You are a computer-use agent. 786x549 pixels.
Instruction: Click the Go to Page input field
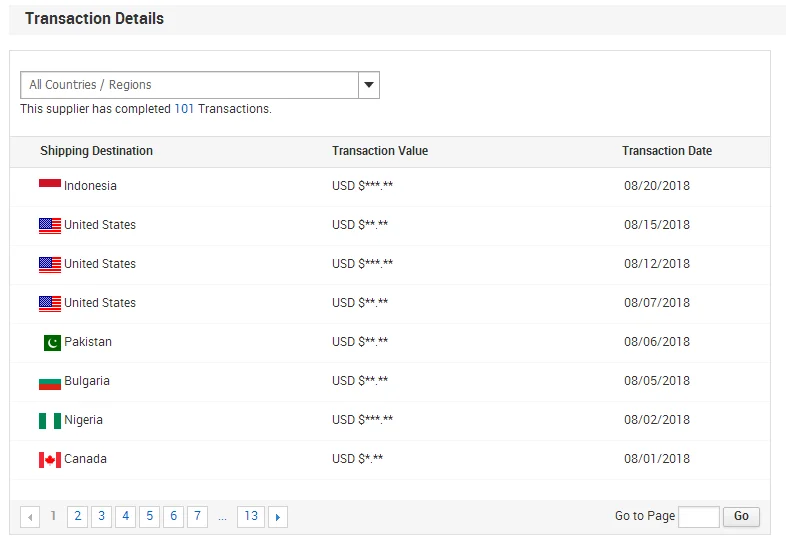(699, 517)
